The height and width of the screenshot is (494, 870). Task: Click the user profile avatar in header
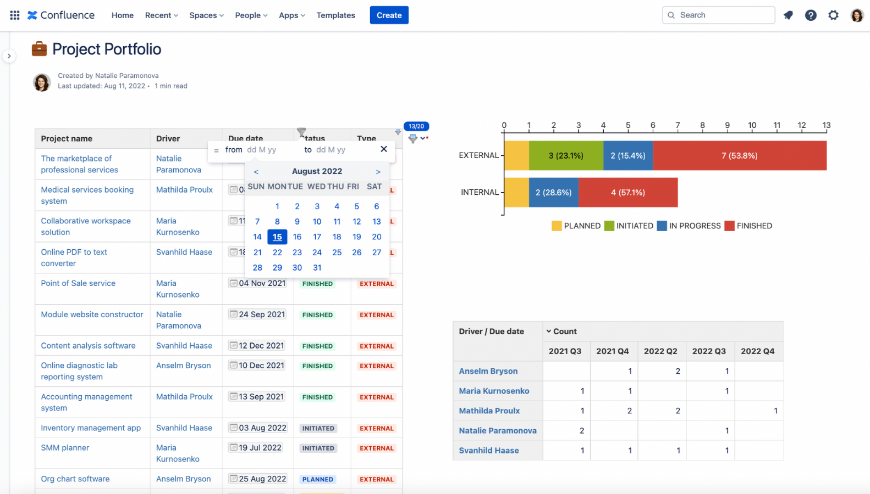(857, 15)
